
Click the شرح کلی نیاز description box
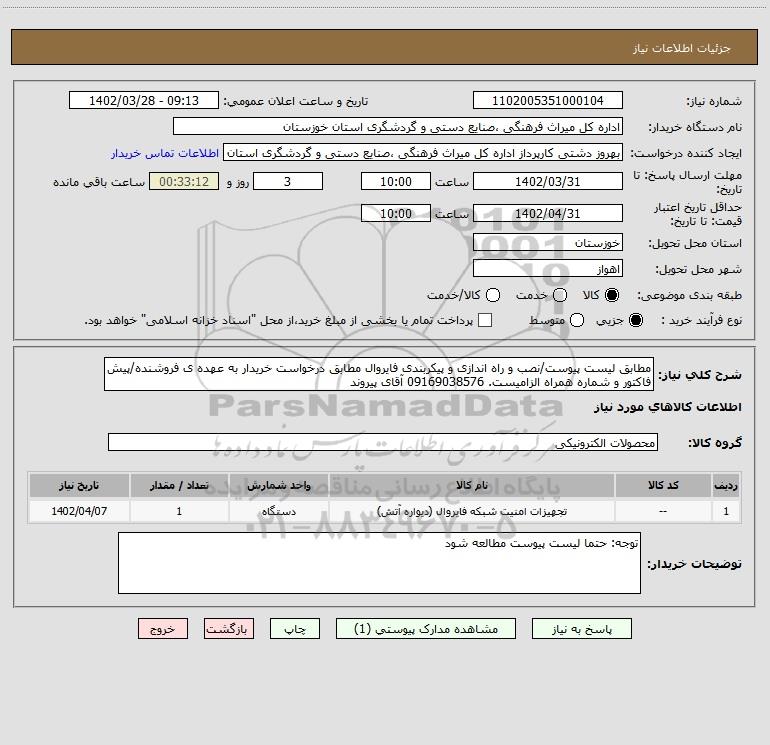(379, 374)
